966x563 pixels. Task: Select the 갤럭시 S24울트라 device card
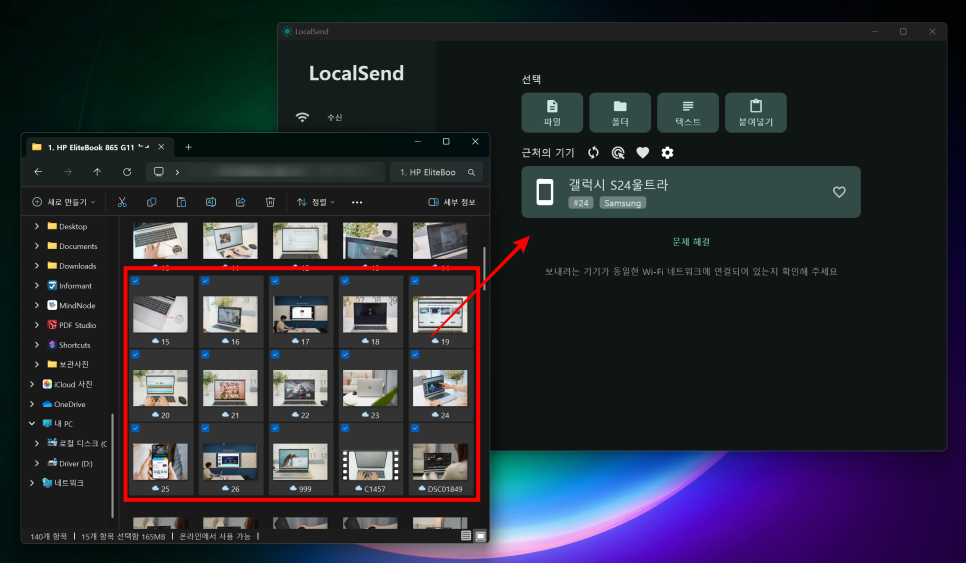(x=691, y=192)
